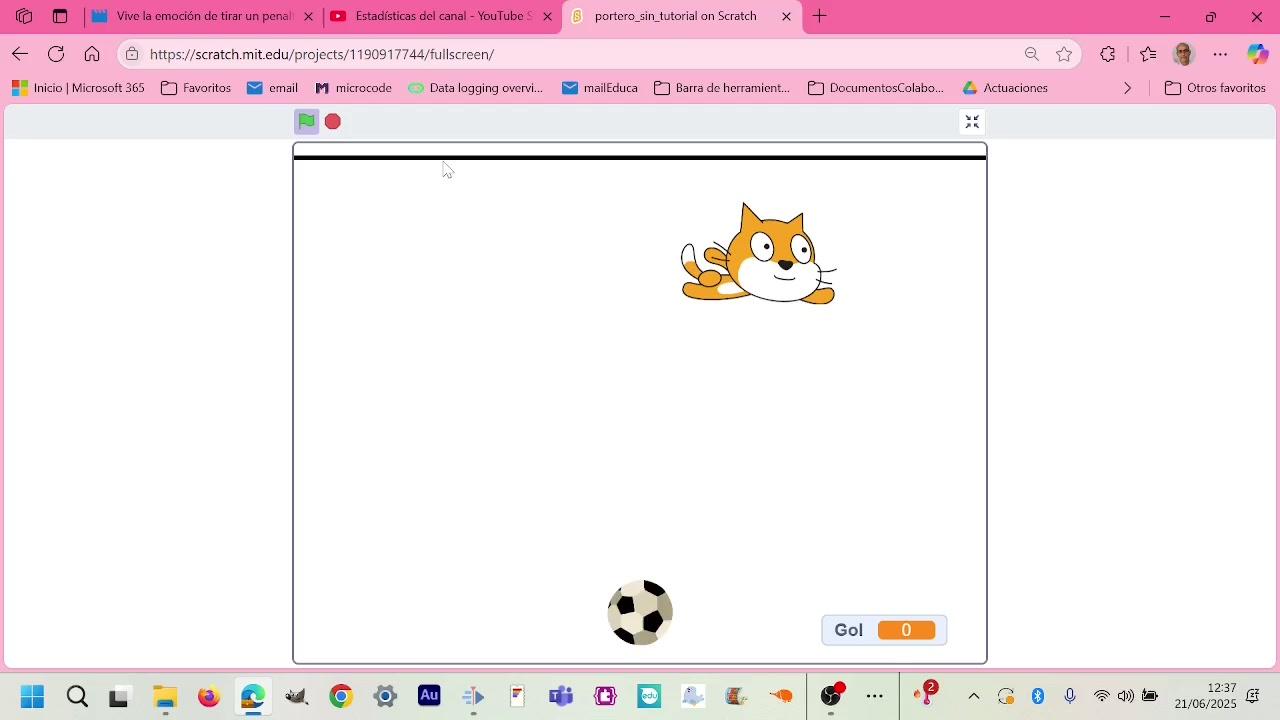
Task: Open the taskbar clock showing 12:37
Action: pos(1205,696)
